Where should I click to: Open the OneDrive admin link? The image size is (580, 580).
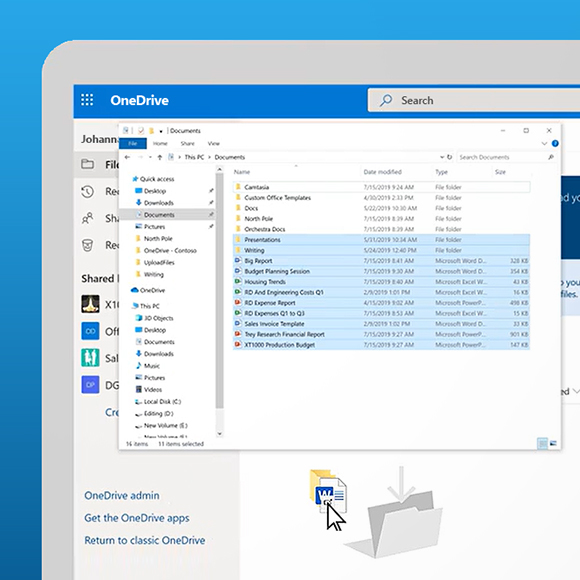pyautogui.click(x=122, y=496)
